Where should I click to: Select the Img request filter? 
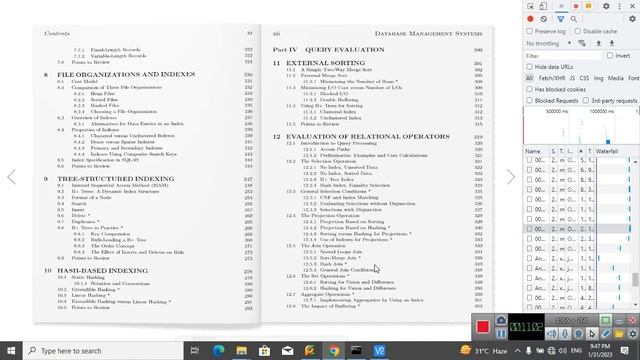pos(598,78)
